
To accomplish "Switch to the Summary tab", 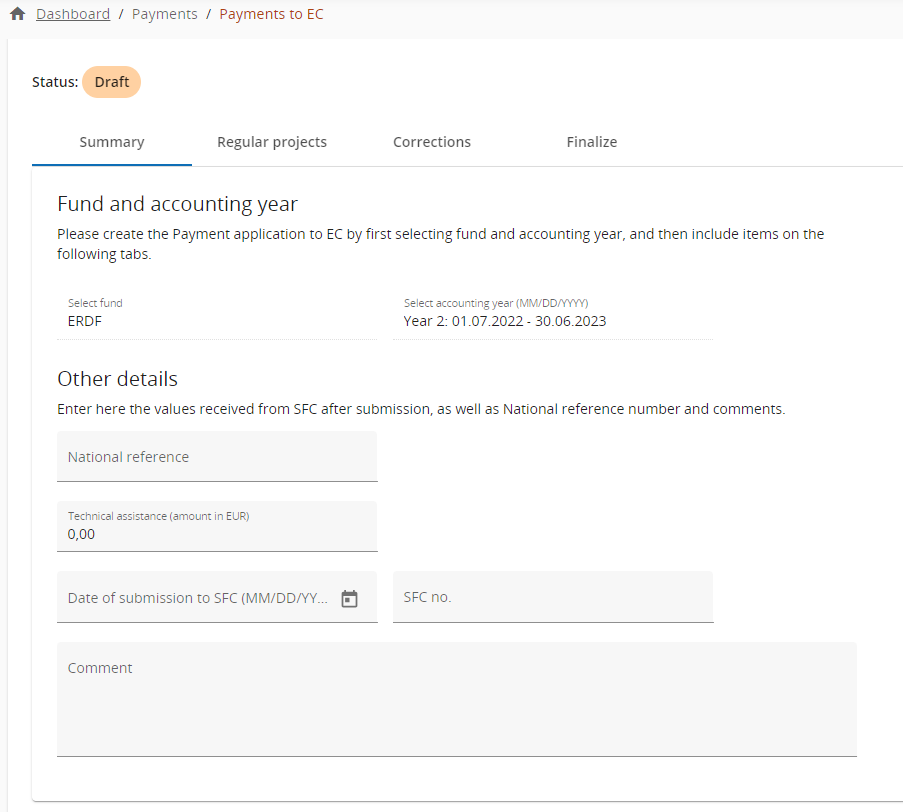I will tap(112, 142).
